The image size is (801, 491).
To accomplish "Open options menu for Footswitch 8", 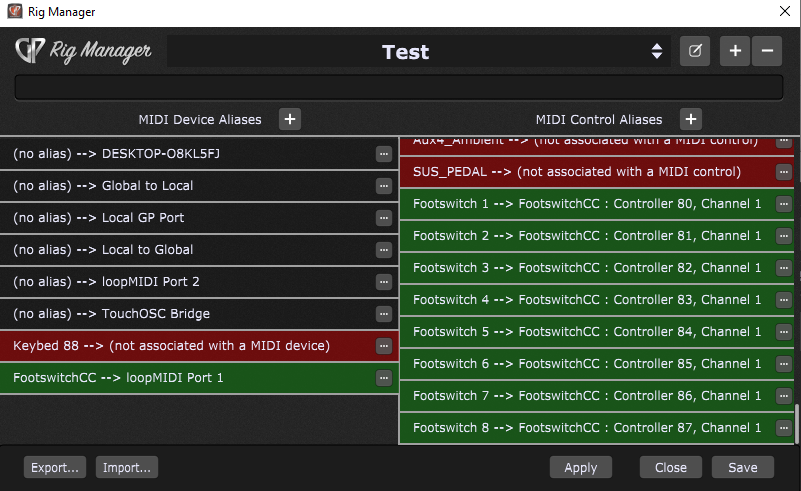I will pos(784,428).
